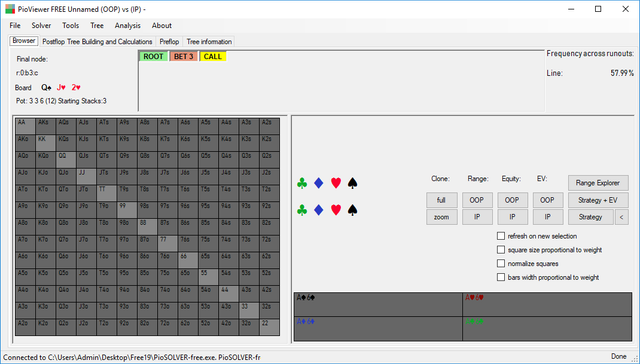Select the AA cell in the hand matrix
The width and height of the screenshot is (640, 364).
[25, 127]
